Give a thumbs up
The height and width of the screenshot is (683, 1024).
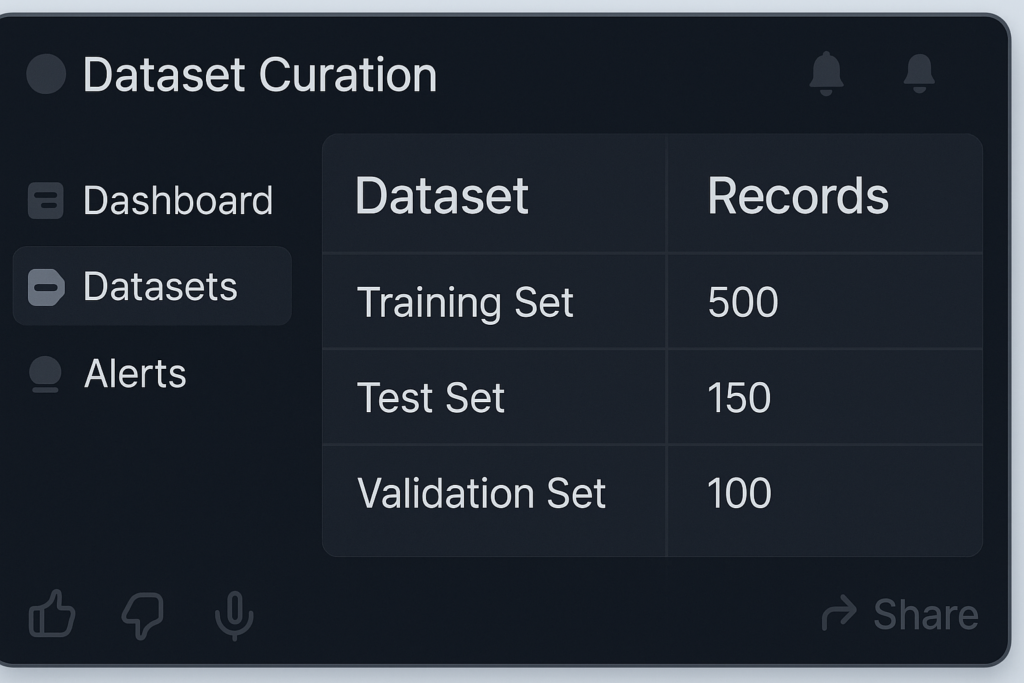coord(52,613)
